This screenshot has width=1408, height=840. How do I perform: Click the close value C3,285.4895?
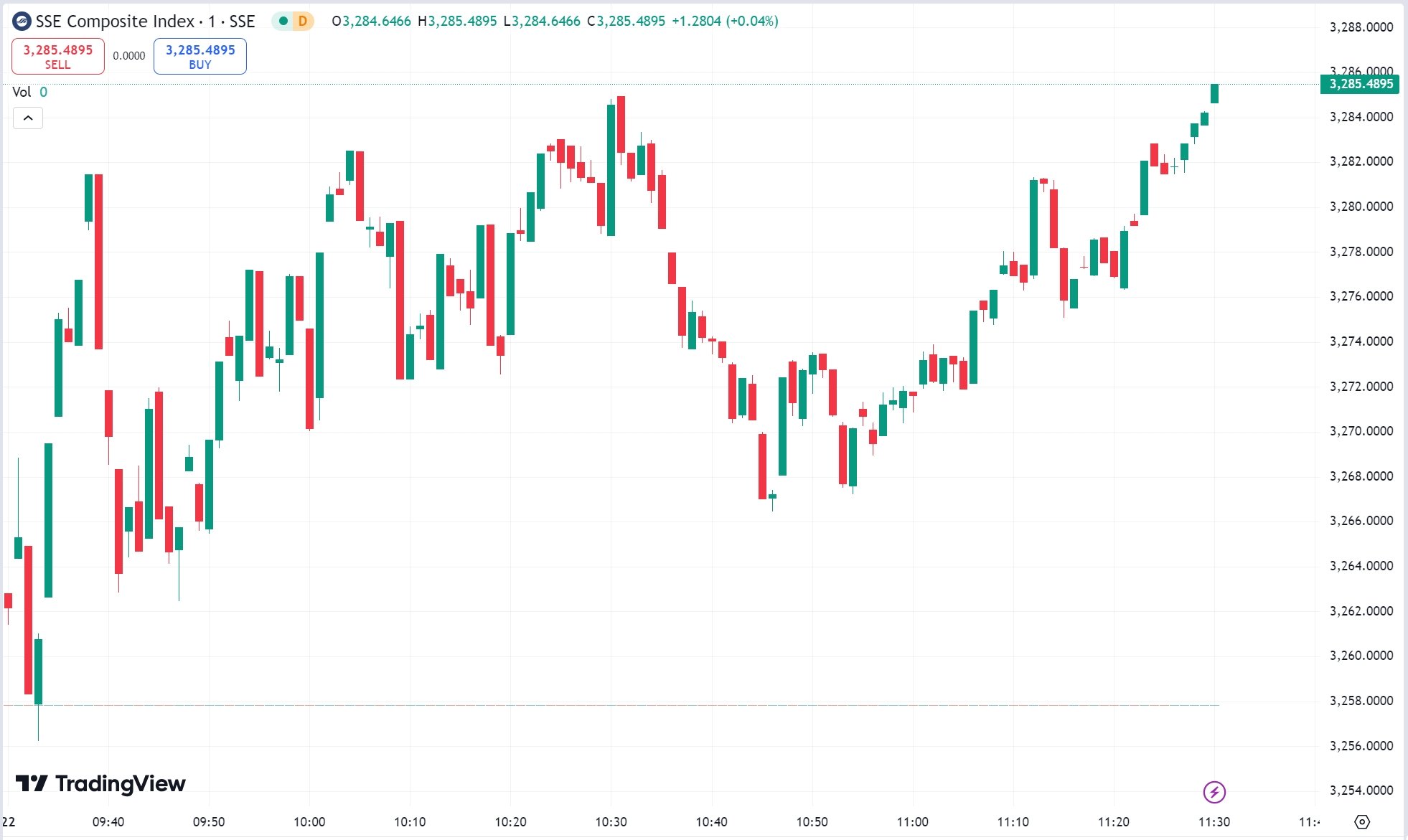tap(626, 22)
